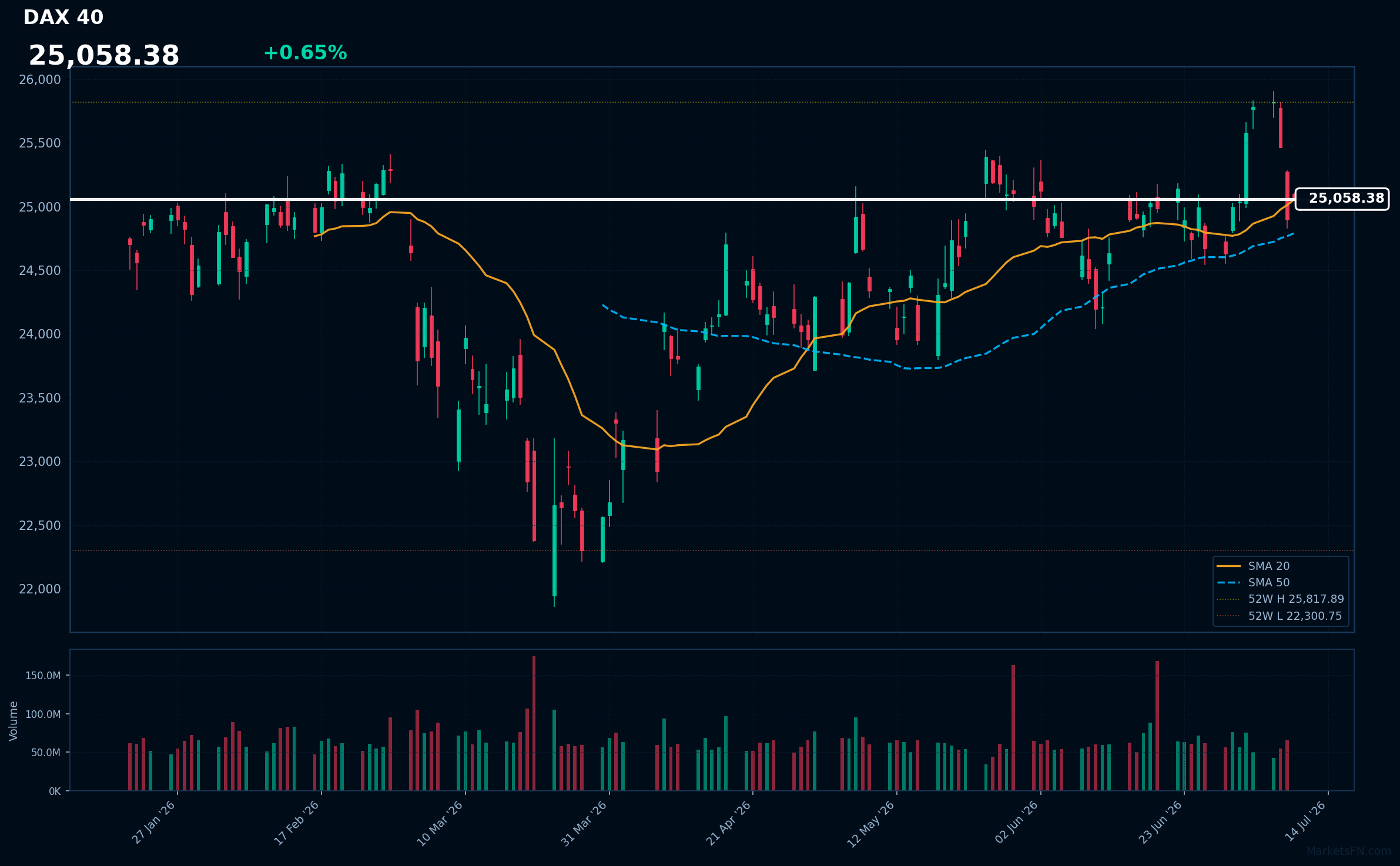Select the 23 Jun '26 date label
The image size is (1400, 866).
pyautogui.click(x=1161, y=823)
